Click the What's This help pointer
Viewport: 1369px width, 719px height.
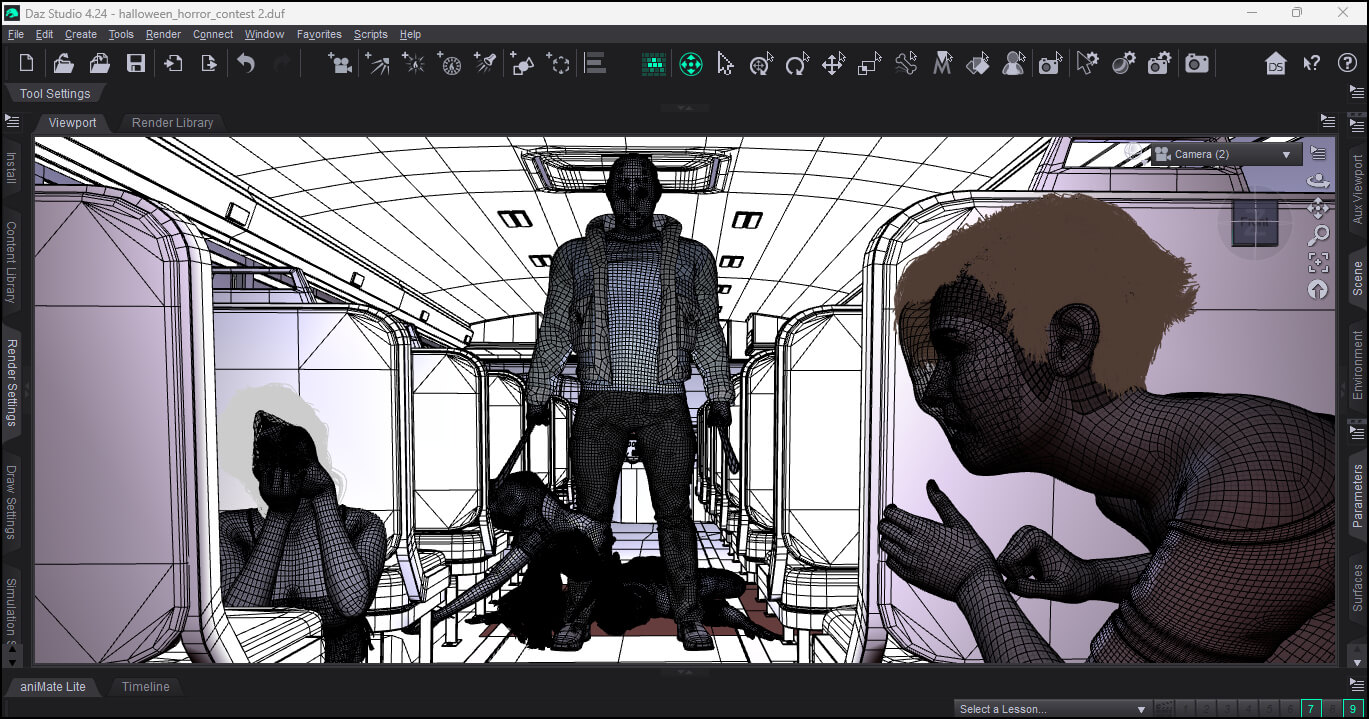pyautogui.click(x=1311, y=64)
